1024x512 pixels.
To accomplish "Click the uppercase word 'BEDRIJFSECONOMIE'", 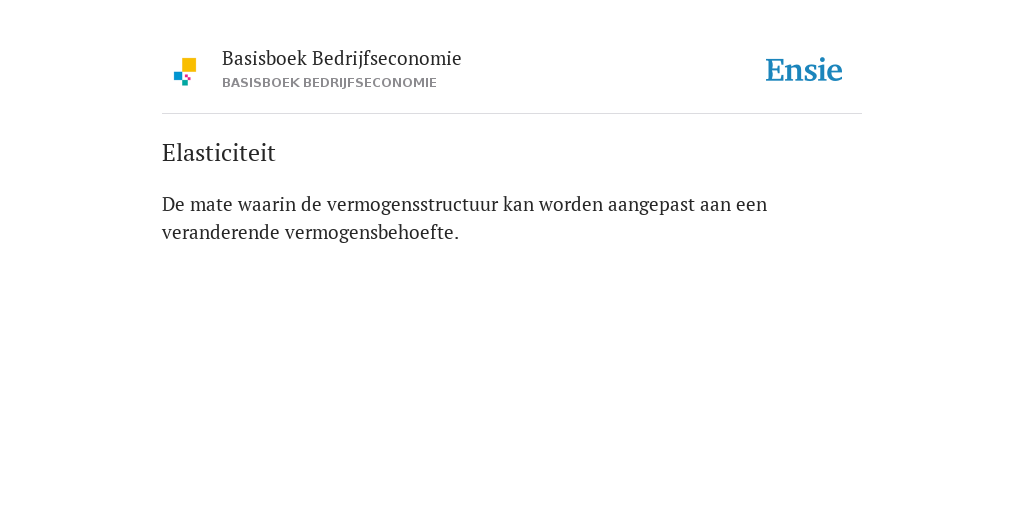I will pos(370,83).
